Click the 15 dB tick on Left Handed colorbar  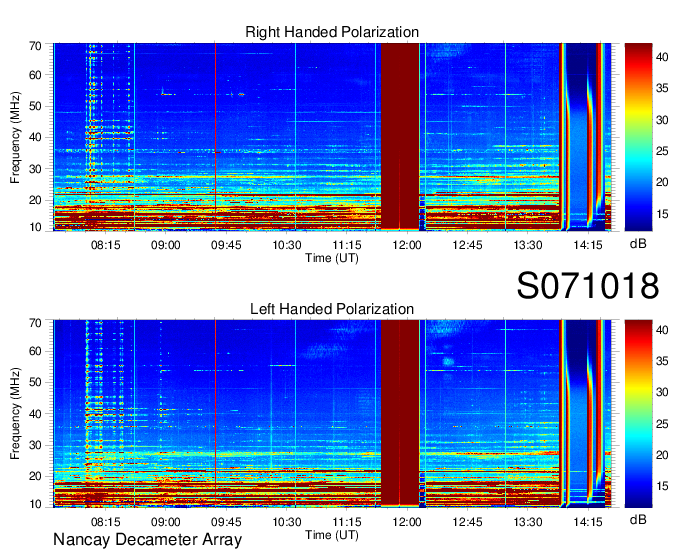[x=662, y=486]
